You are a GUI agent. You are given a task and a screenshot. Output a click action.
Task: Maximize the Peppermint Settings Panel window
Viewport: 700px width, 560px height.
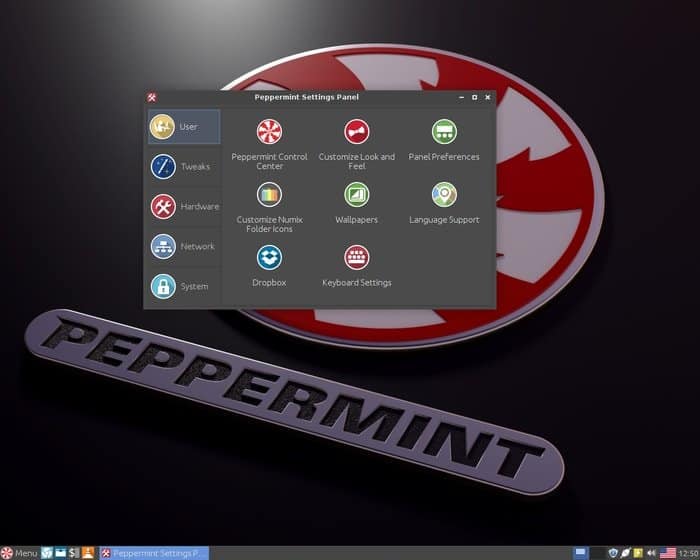pos(475,97)
